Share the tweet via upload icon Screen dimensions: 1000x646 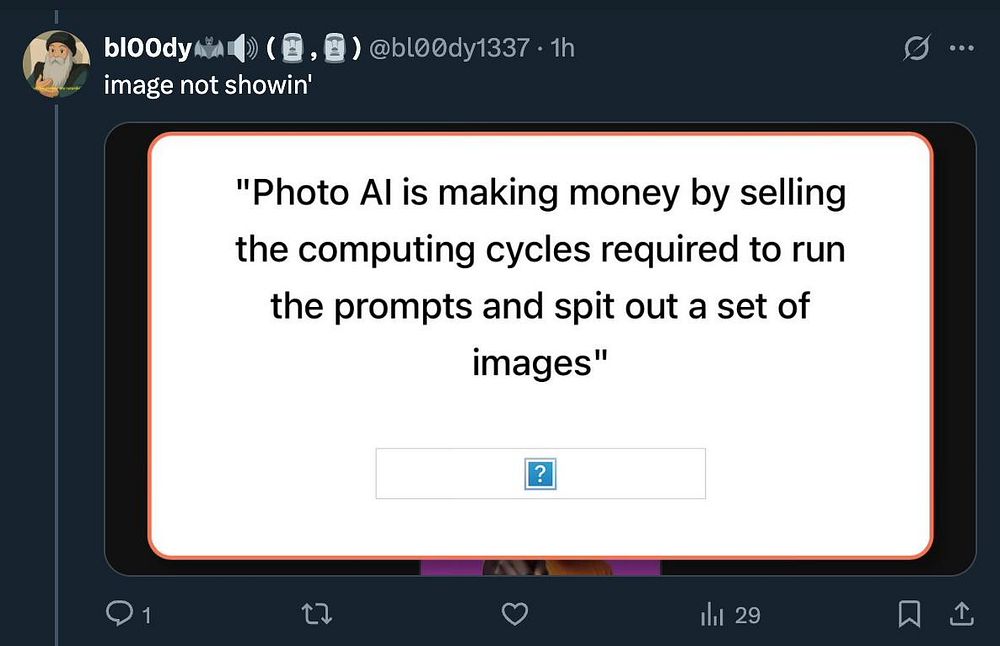pos(962,614)
